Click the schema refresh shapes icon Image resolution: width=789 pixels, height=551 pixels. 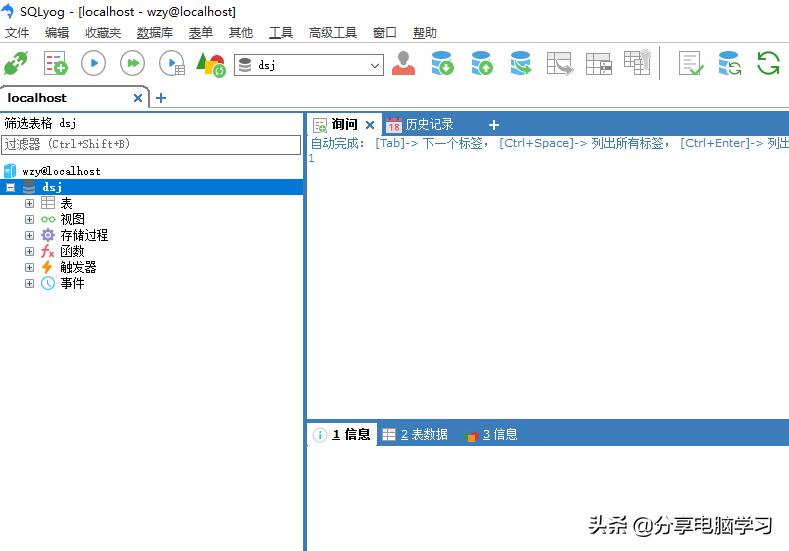point(210,64)
